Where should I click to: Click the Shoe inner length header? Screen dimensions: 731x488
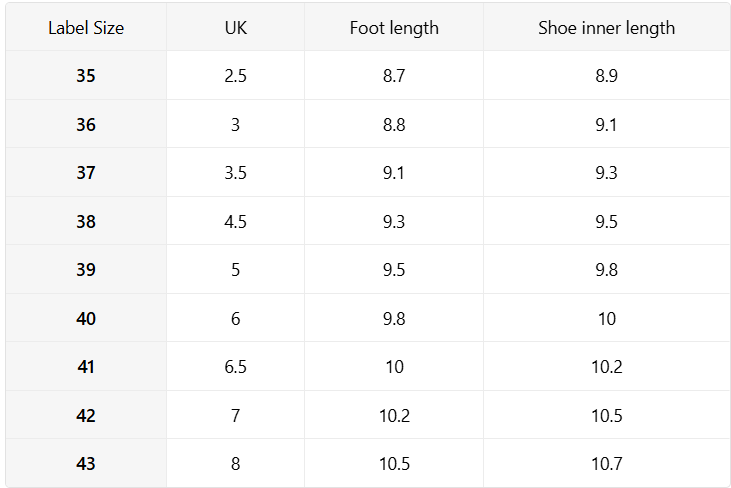606,28
